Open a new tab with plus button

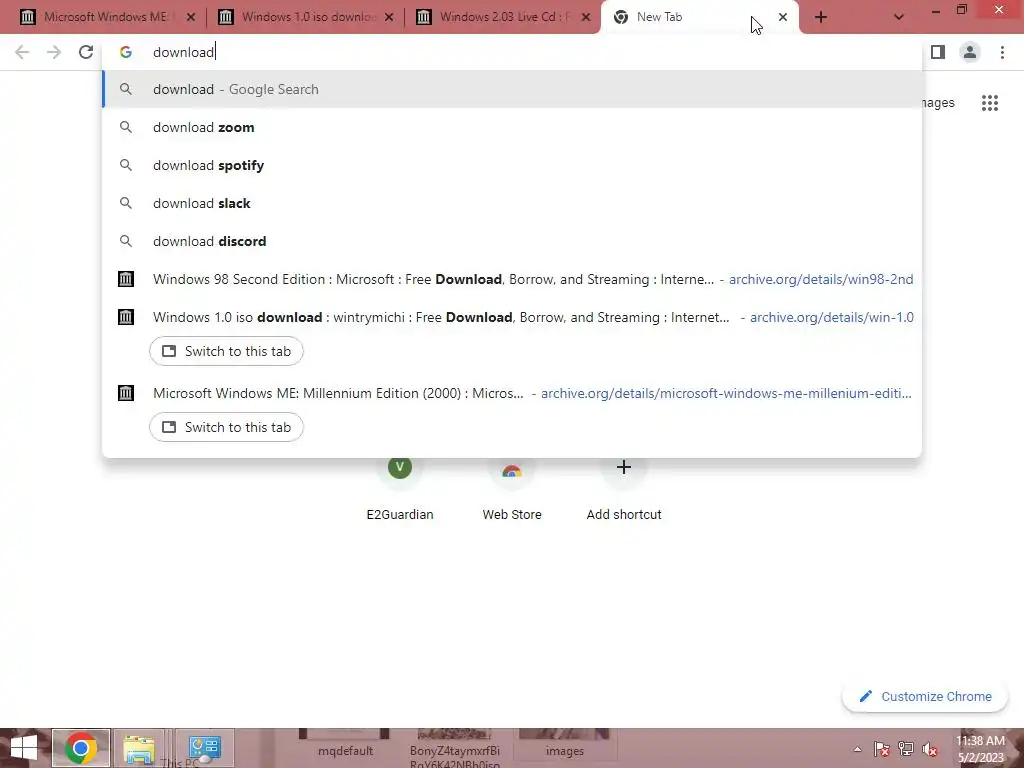pos(821,17)
